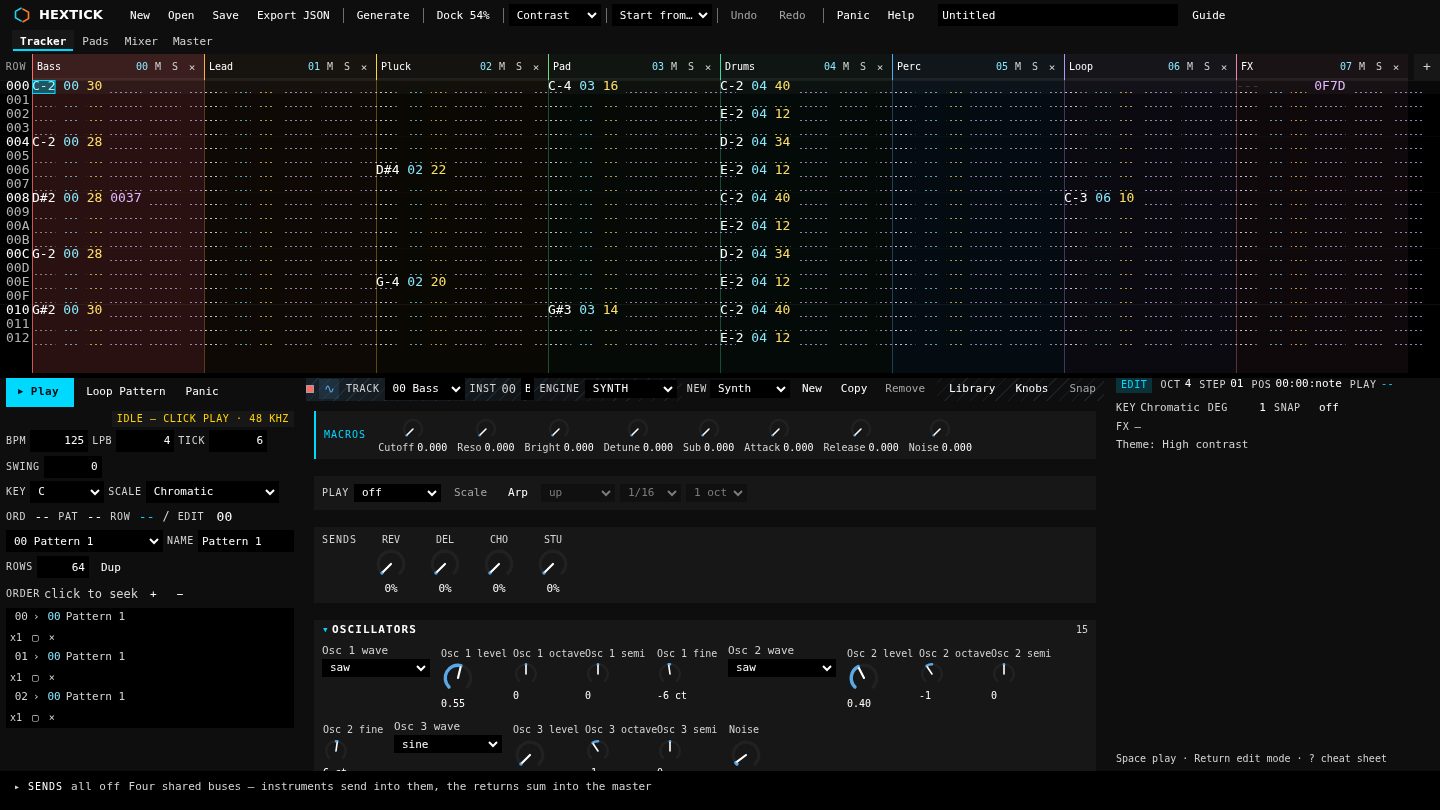Mute the Pad track

pyautogui.click(x=674, y=67)
